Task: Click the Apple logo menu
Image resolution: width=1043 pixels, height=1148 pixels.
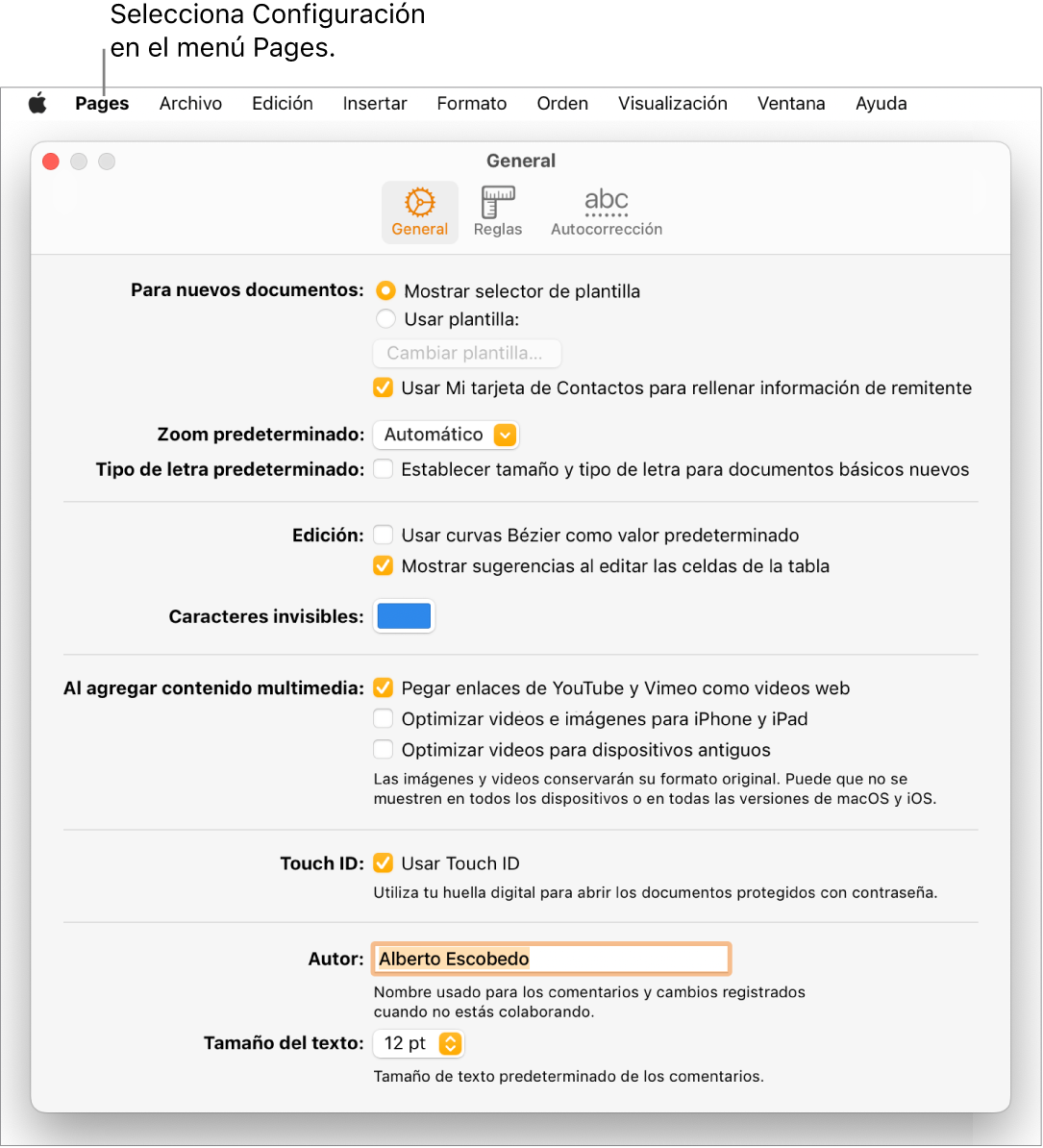Action: 37,104
